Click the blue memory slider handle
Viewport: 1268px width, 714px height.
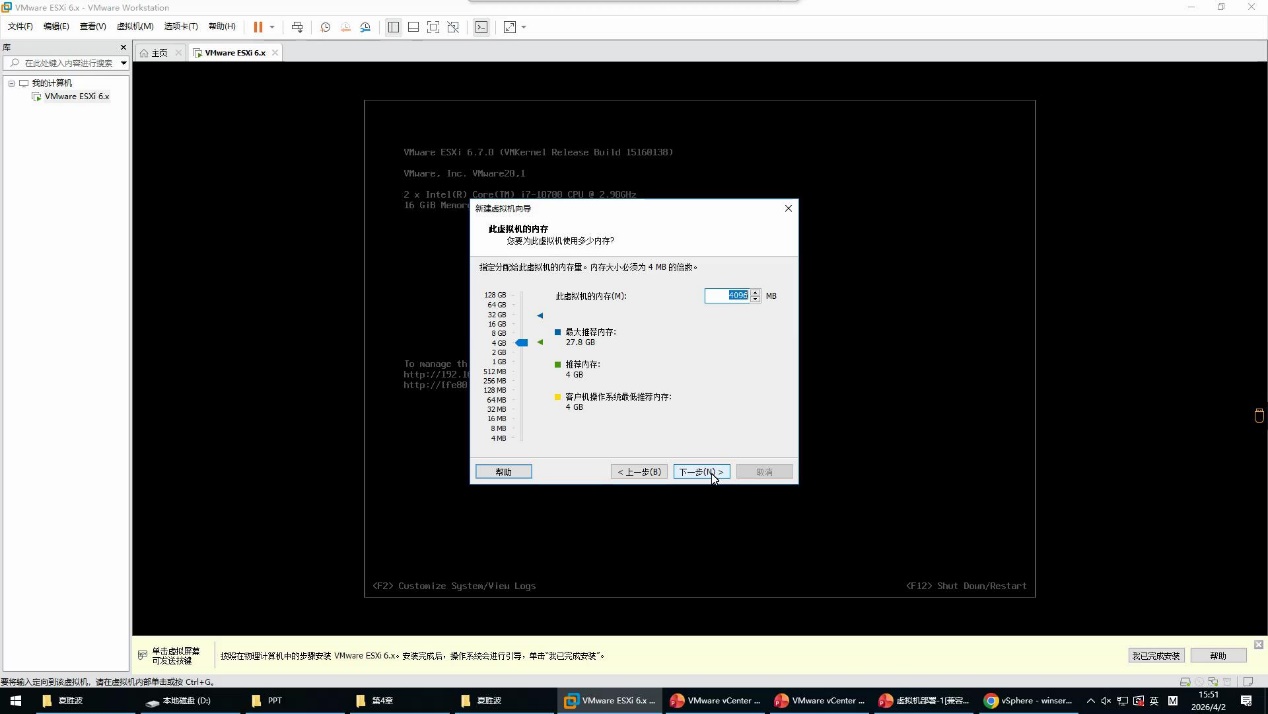(521, 343)
